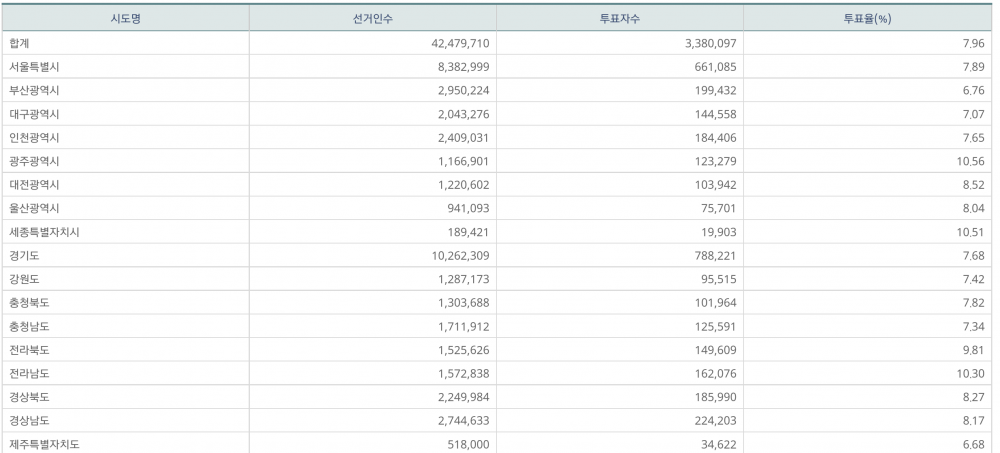The width and height of the screenshot is (1000, 453).
Task: Select the 서울특별시 row label
Action: pyautogui.click(x=34, y=67)
